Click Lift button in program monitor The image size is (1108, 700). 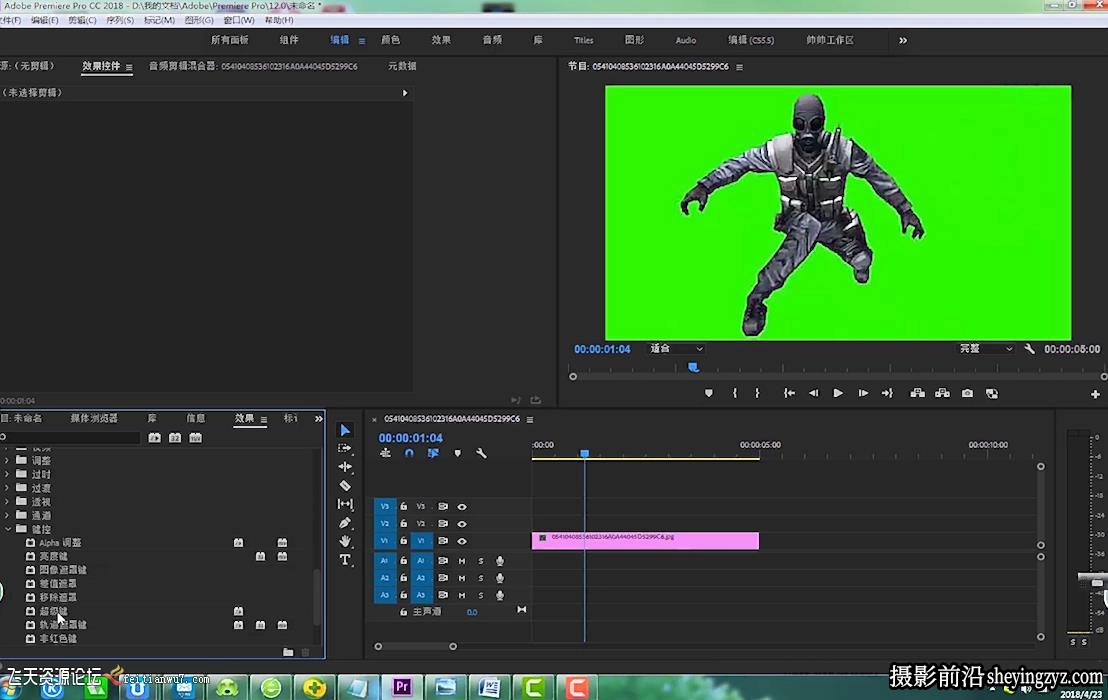(917, 393)
